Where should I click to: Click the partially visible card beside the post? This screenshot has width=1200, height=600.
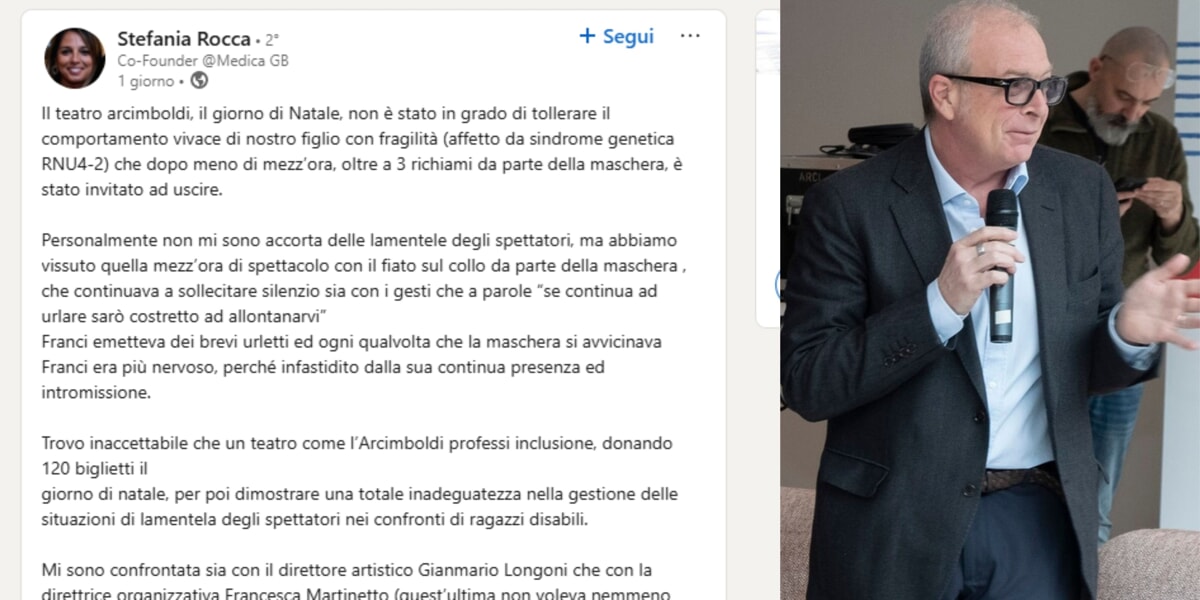(x=767, y=168)
